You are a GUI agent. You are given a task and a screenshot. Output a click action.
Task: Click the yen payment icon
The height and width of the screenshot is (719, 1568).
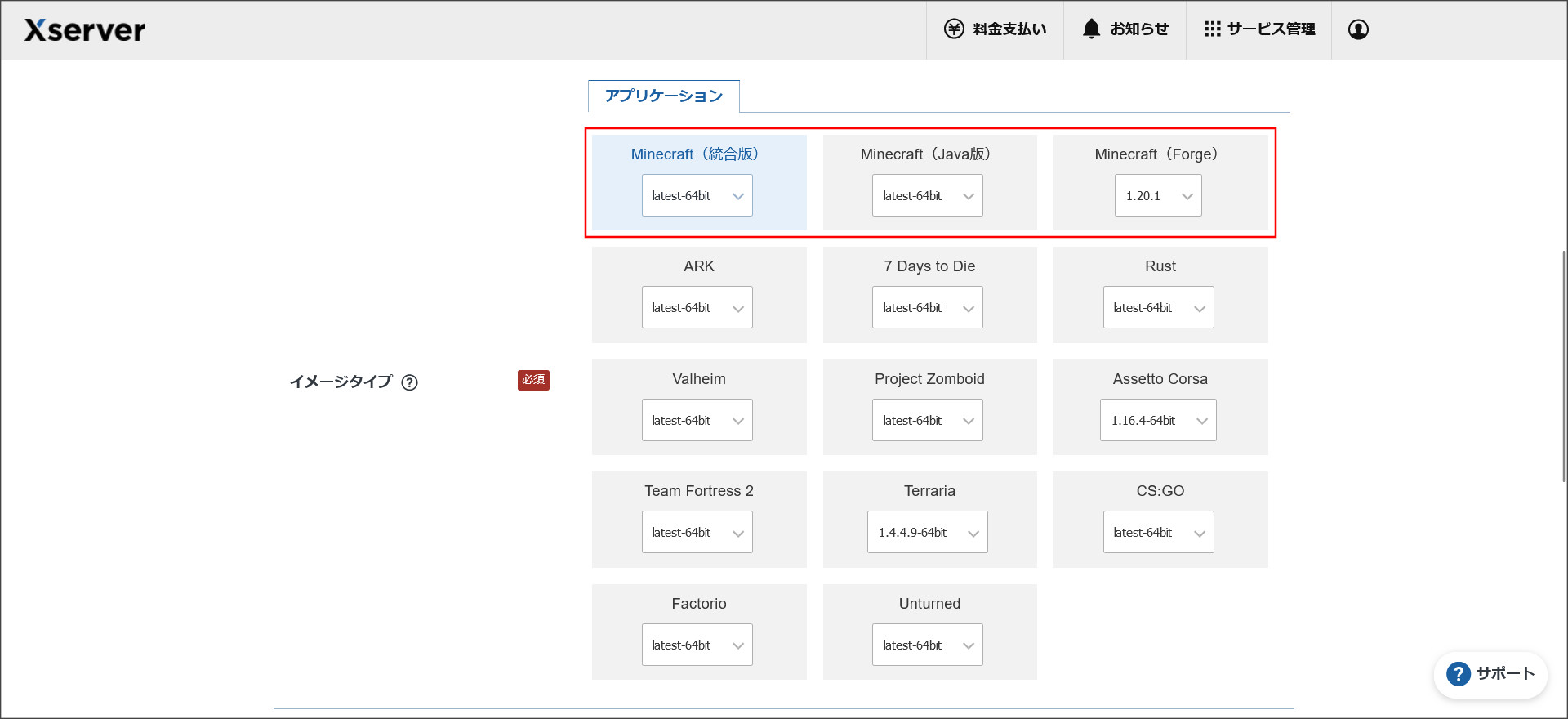[x=954, y=29]
